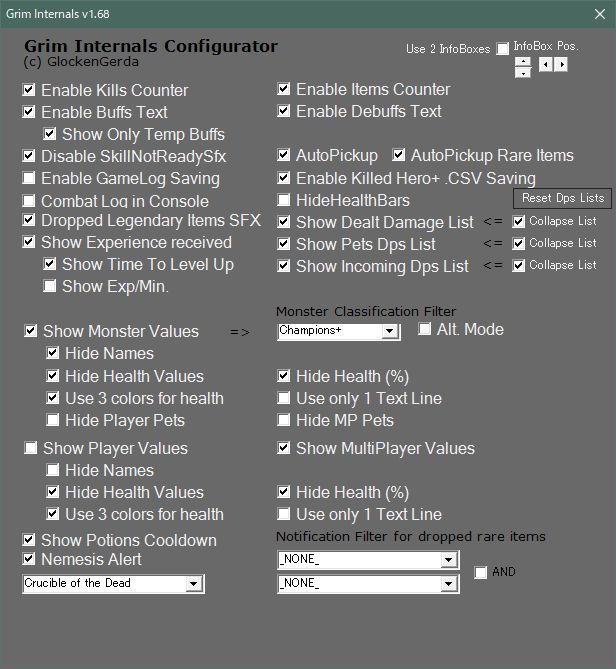Toggle Collapse List for Dealt Damage List

[518, 221]
